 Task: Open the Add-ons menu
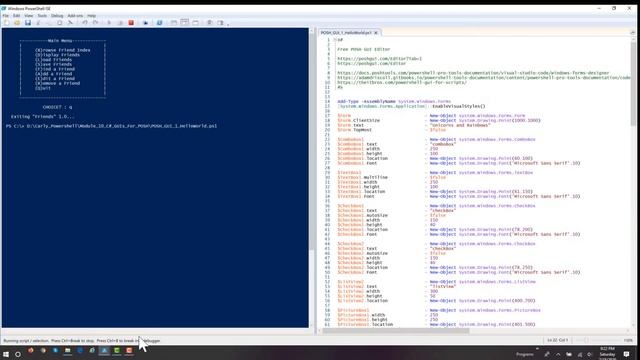[75, 16]
